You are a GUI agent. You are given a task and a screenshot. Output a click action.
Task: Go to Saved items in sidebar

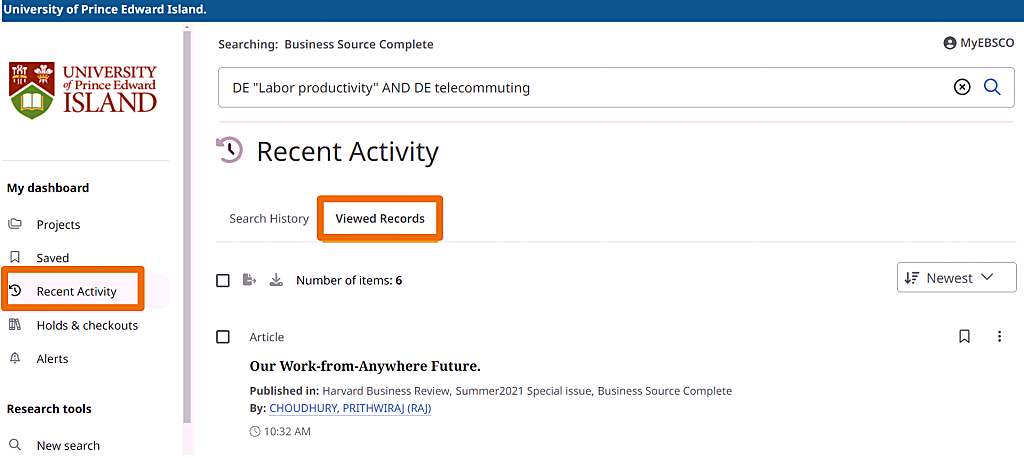coord(52,258)
